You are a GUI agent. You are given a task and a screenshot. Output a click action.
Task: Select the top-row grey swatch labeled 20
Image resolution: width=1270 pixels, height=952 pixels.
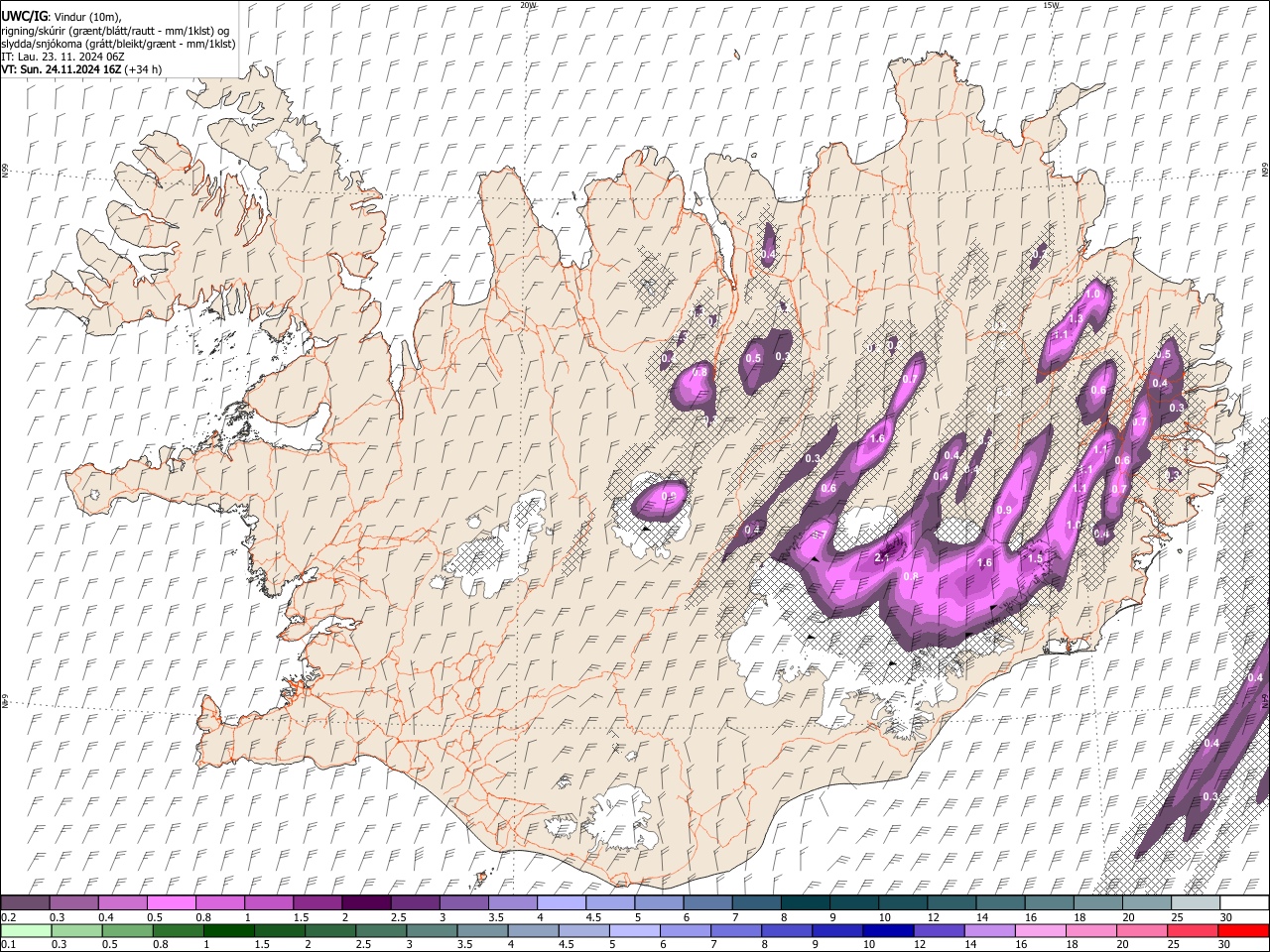1147,902
